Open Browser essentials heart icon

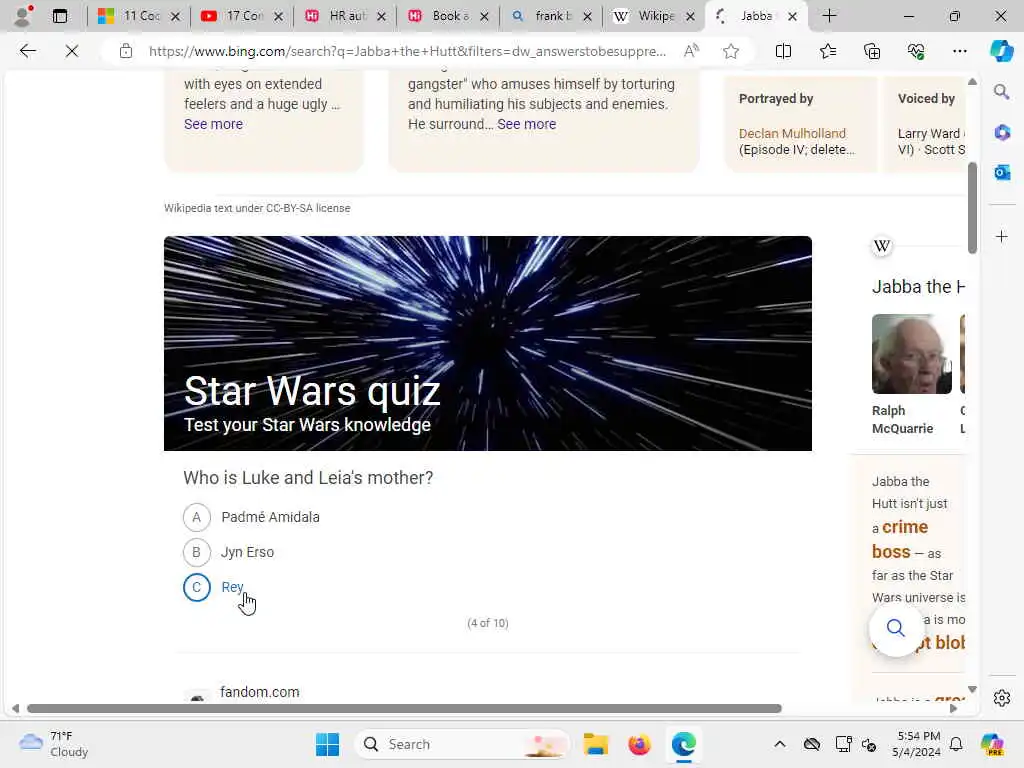(916, 51)
